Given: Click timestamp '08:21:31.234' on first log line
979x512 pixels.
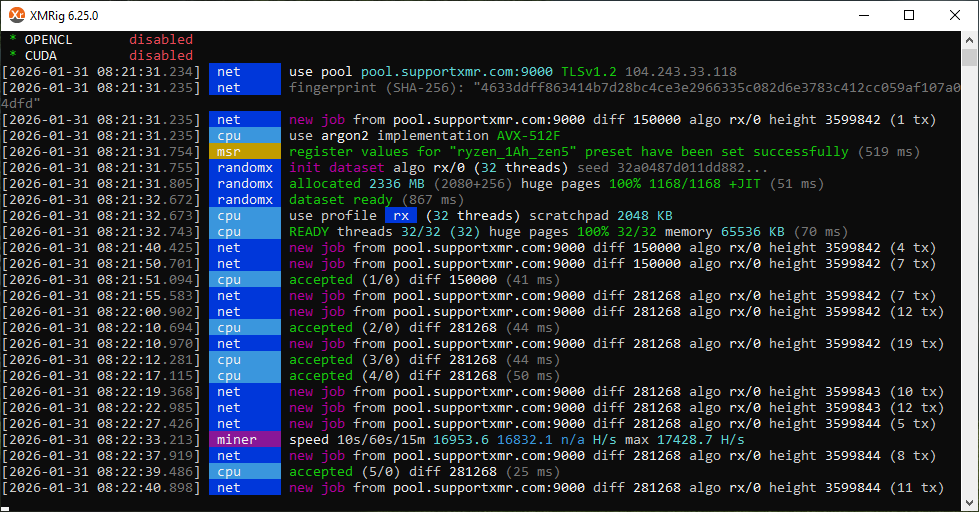Looking at the screenshot, I should (x=145, y=72).
